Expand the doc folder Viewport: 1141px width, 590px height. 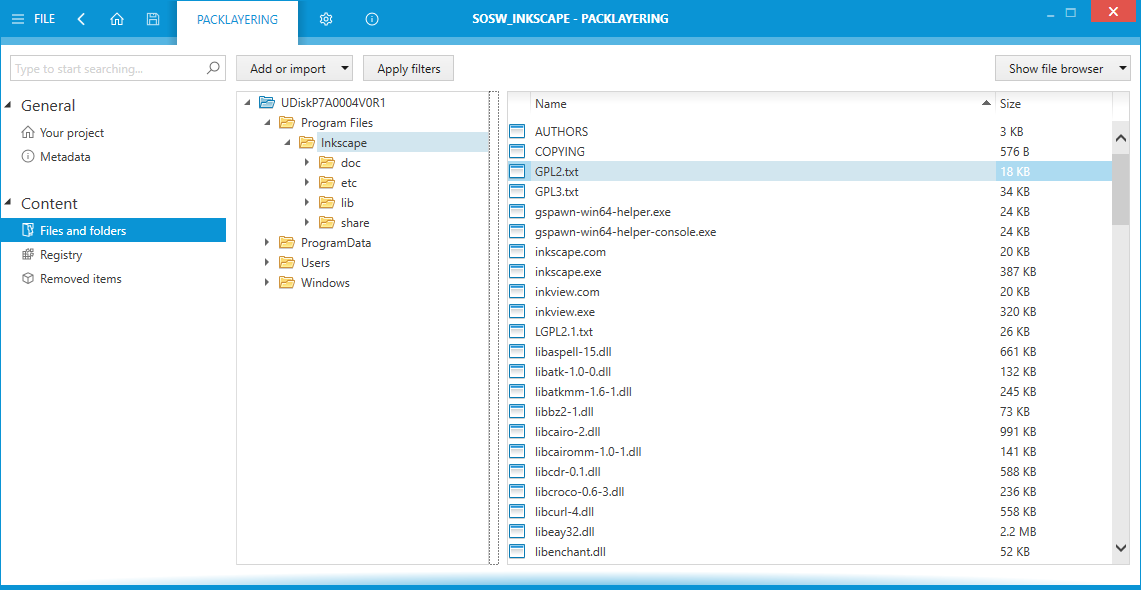tap(308, 163)
